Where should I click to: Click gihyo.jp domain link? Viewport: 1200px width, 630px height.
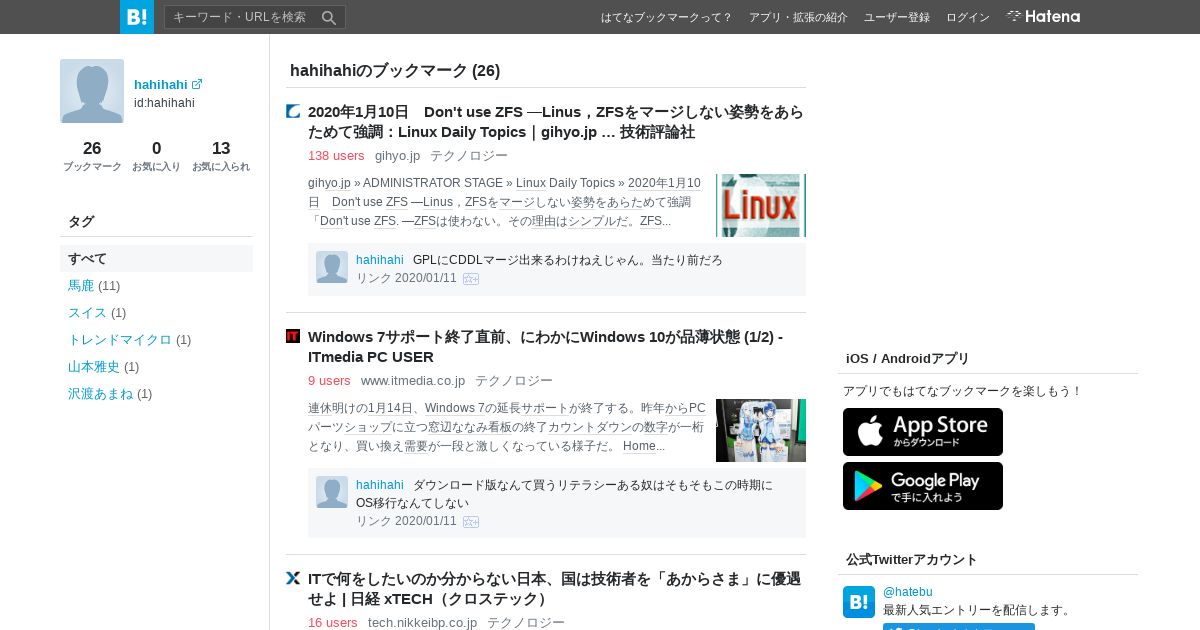397,156
